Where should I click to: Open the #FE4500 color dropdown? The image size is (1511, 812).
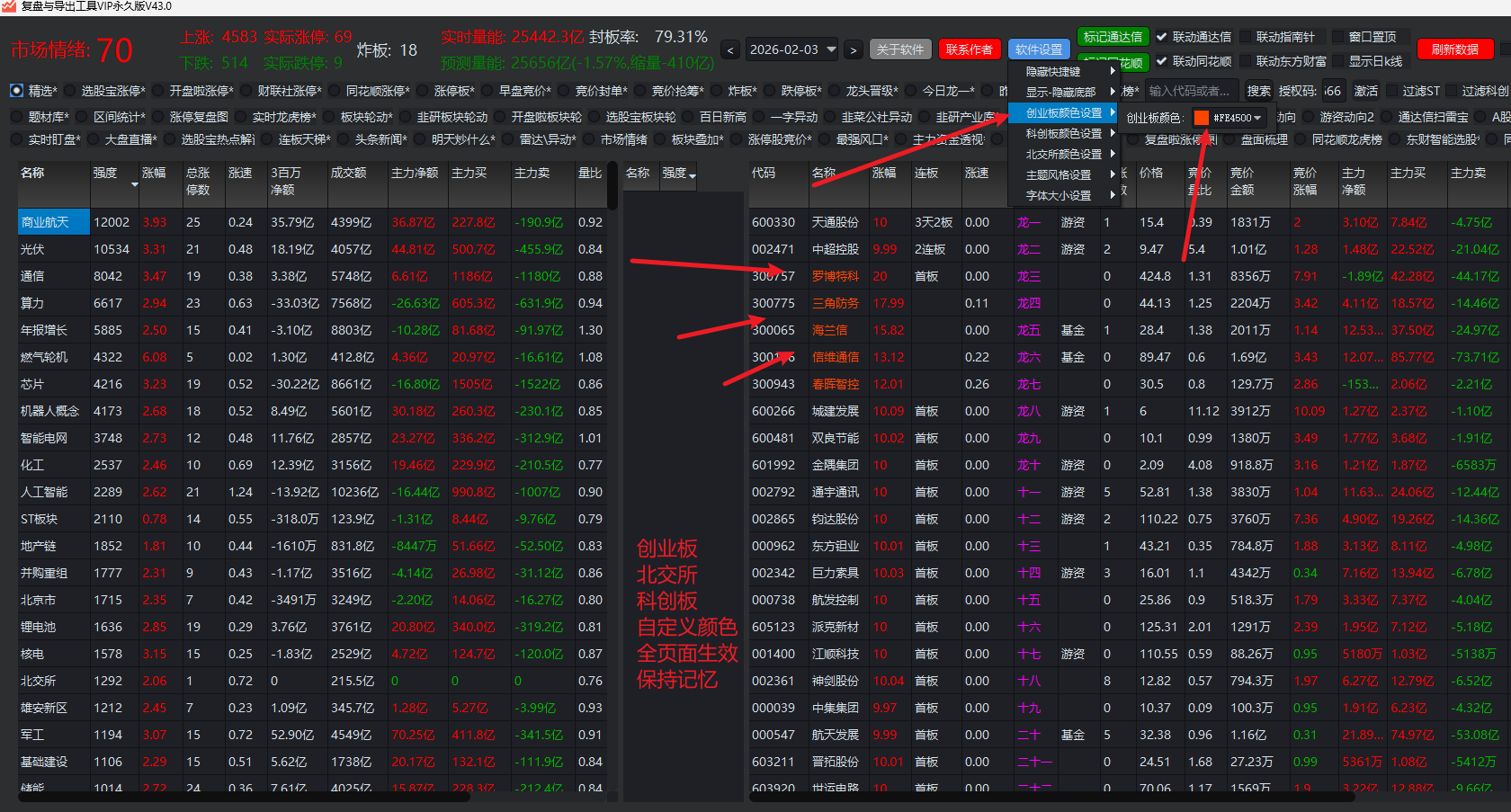click(1257, 118)
